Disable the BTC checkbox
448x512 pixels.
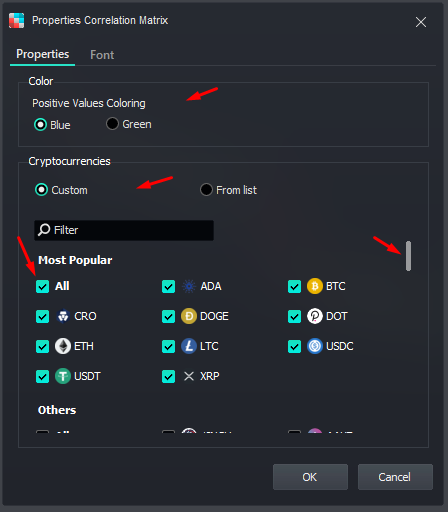(x=294, y=286)
